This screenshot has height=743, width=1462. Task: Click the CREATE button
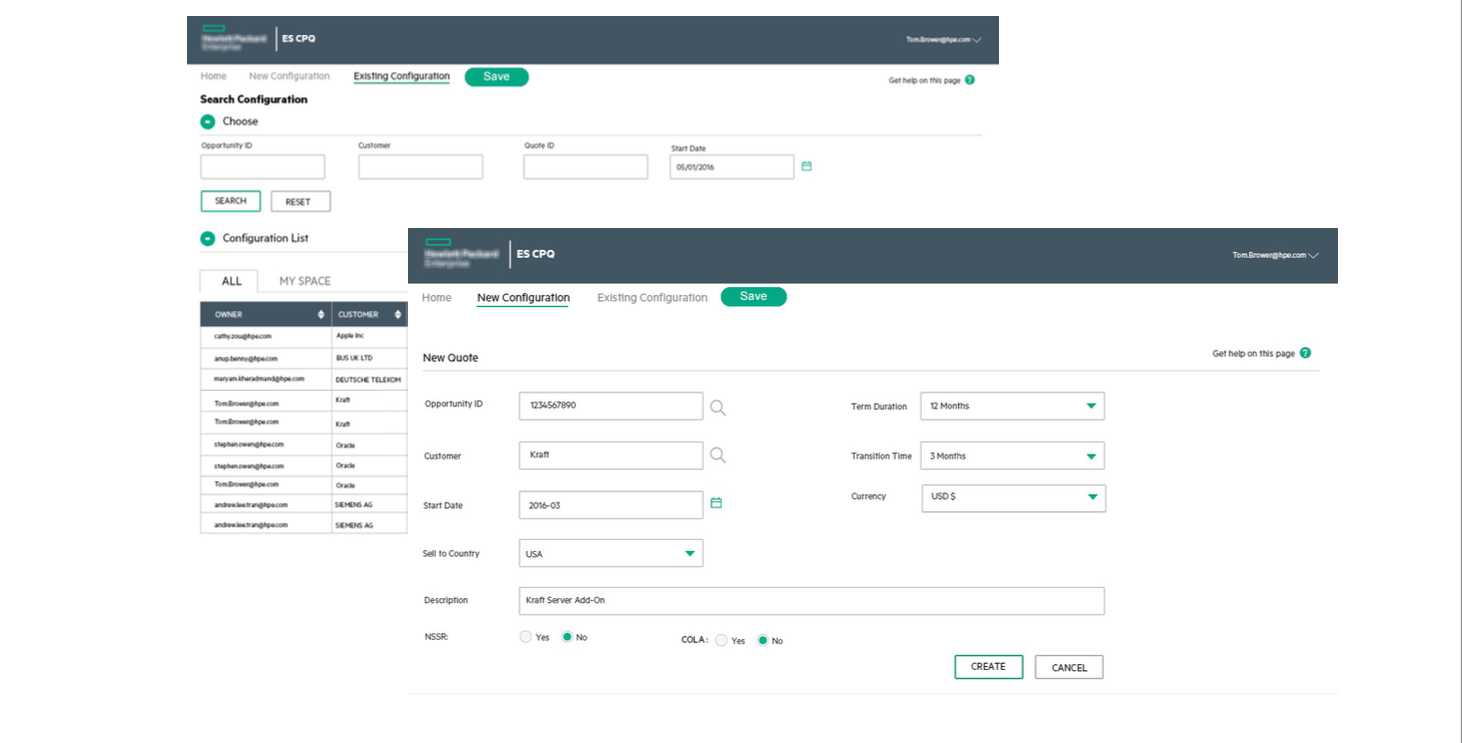pyautogui.click(x=989, y=667)
